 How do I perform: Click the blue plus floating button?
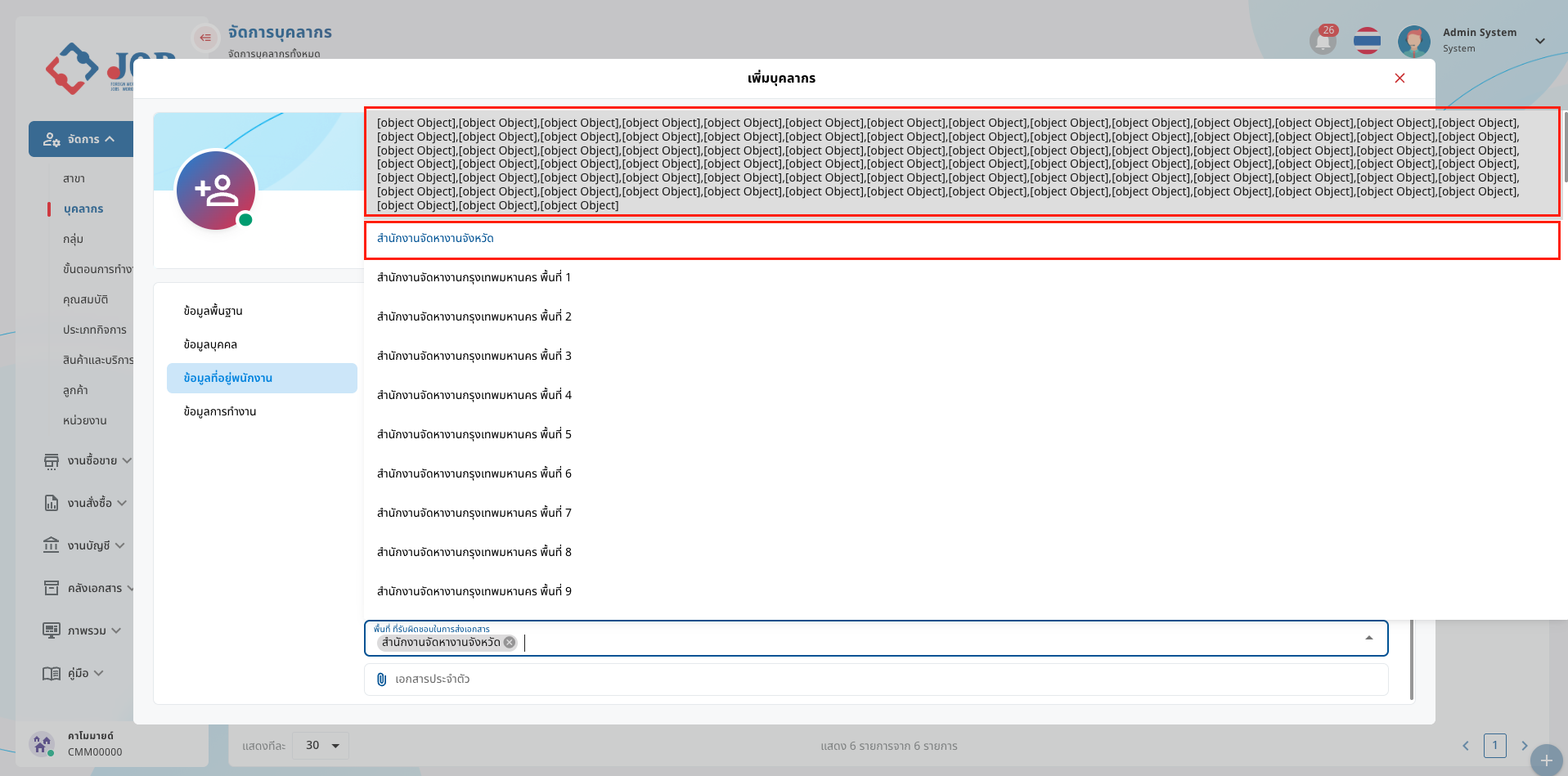tap(1545, 760)
